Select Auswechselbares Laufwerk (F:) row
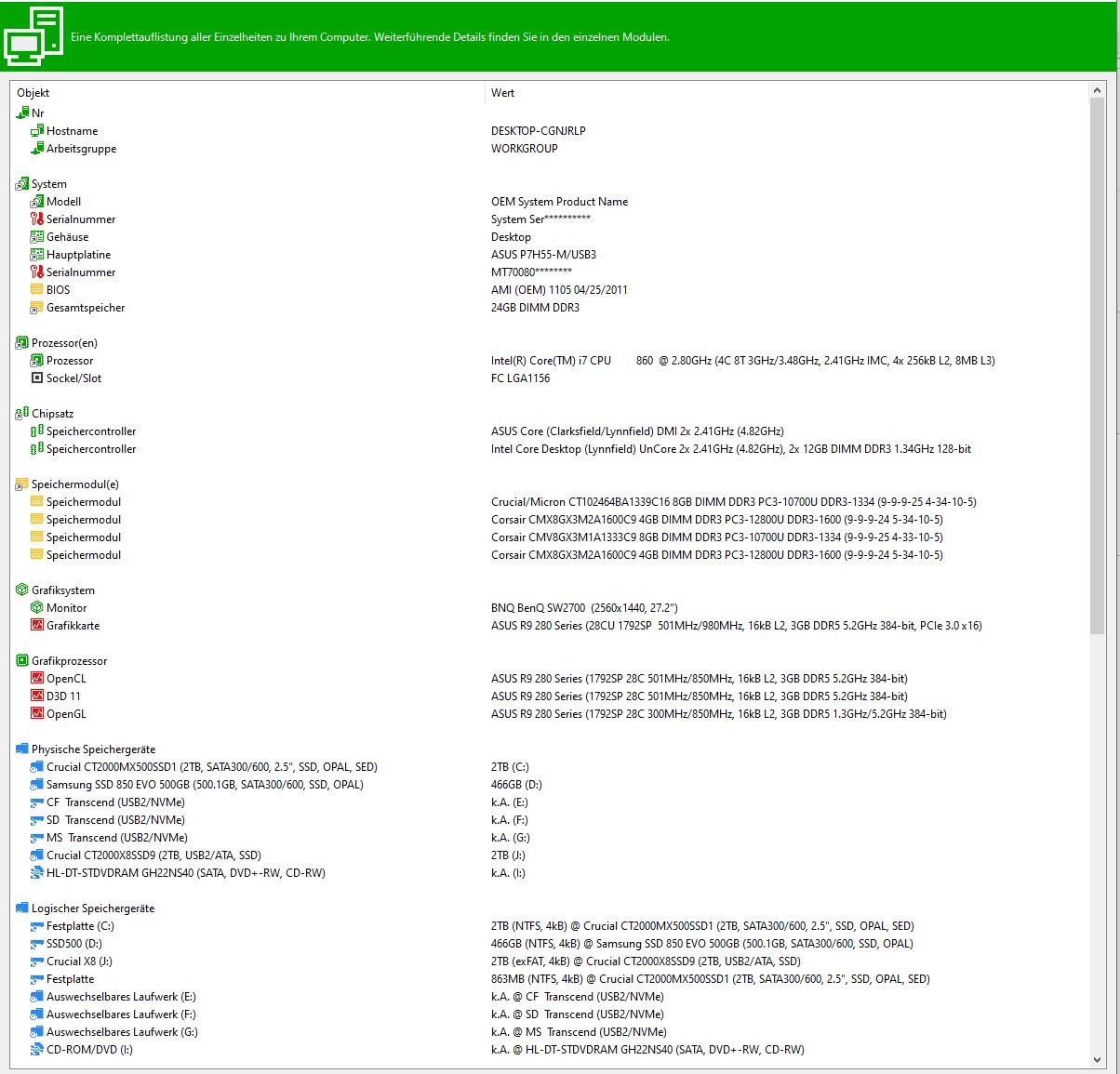This screenshot has width=1120, height=1074. point(122,1014)
